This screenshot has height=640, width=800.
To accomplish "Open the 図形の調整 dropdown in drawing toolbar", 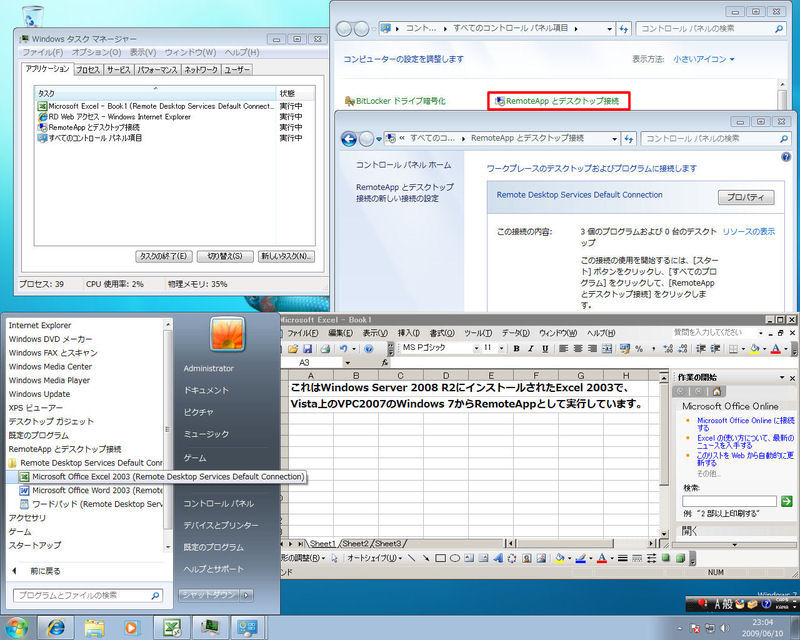I will (x=304, y=558).
